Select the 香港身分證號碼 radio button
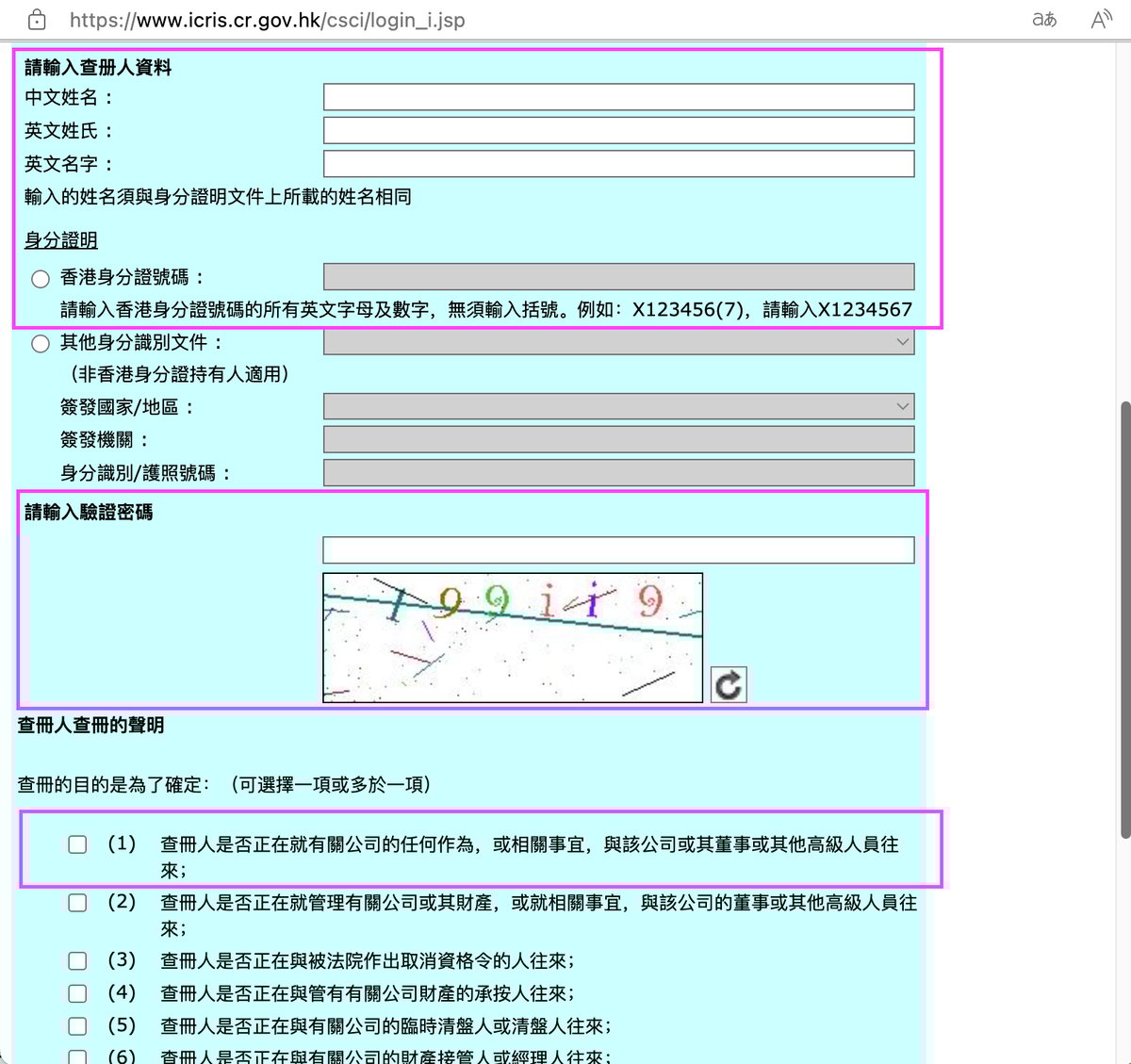The image size is (1131, 1064). 41,278
